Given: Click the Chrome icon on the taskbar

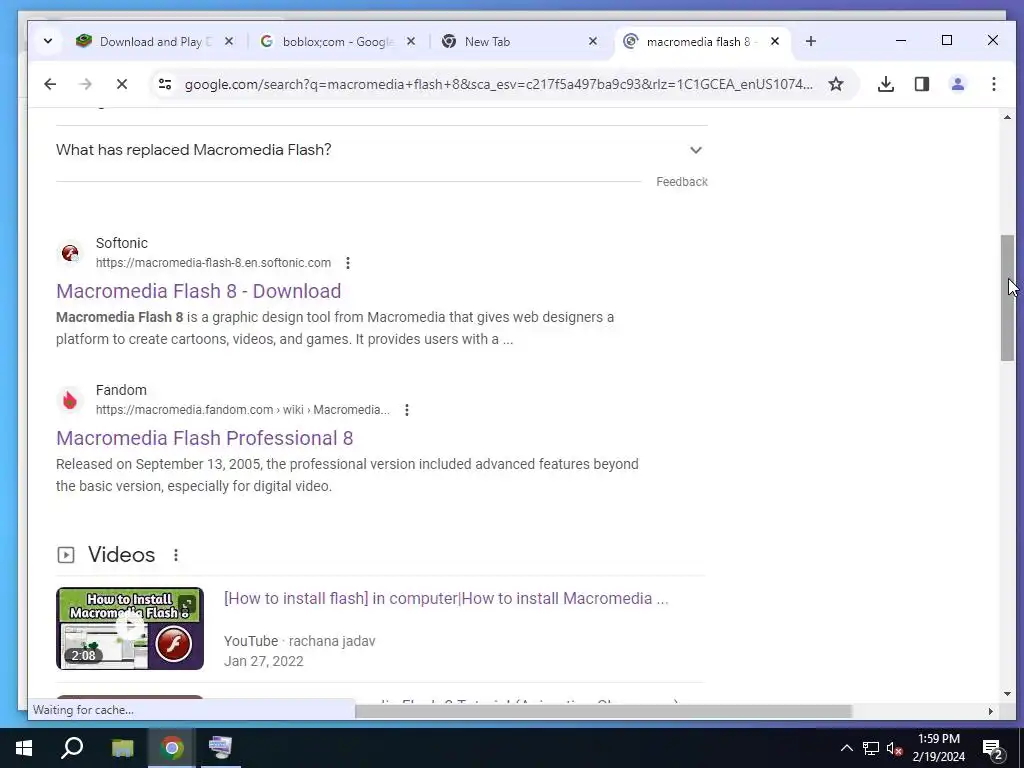Looking at the screenshot, I should click(171, 748).
